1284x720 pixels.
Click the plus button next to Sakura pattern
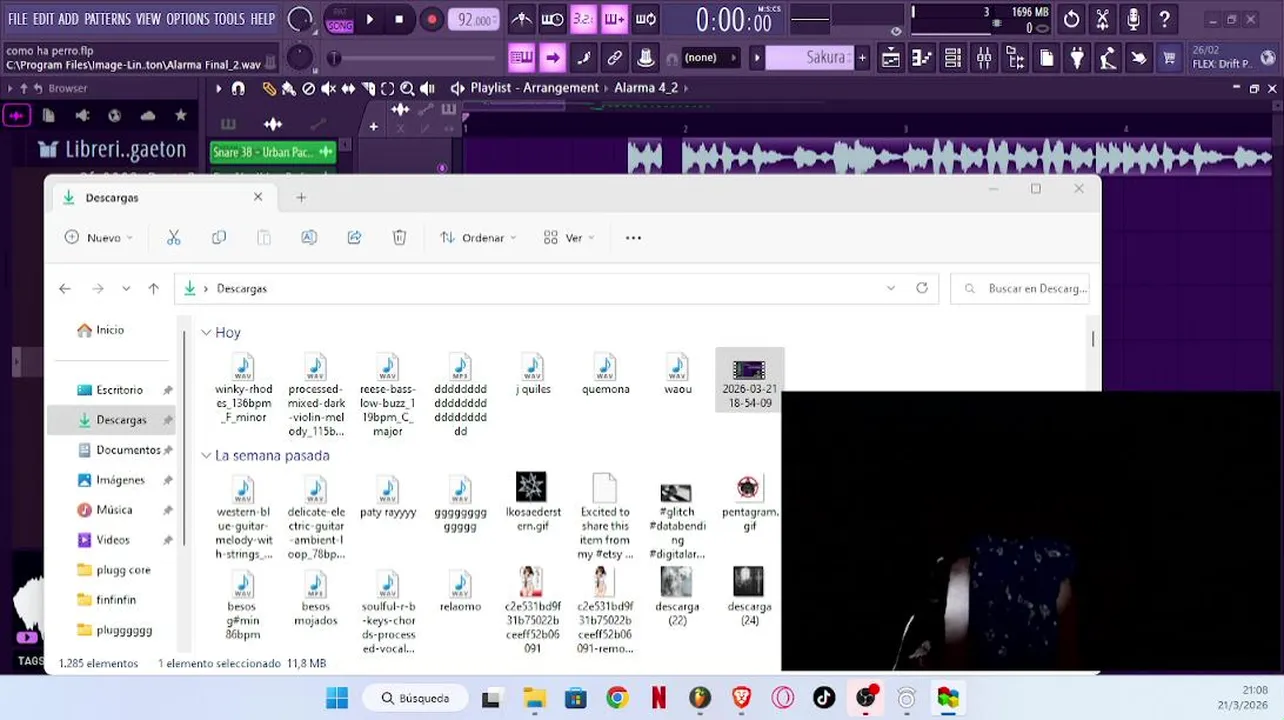(862, 58)
